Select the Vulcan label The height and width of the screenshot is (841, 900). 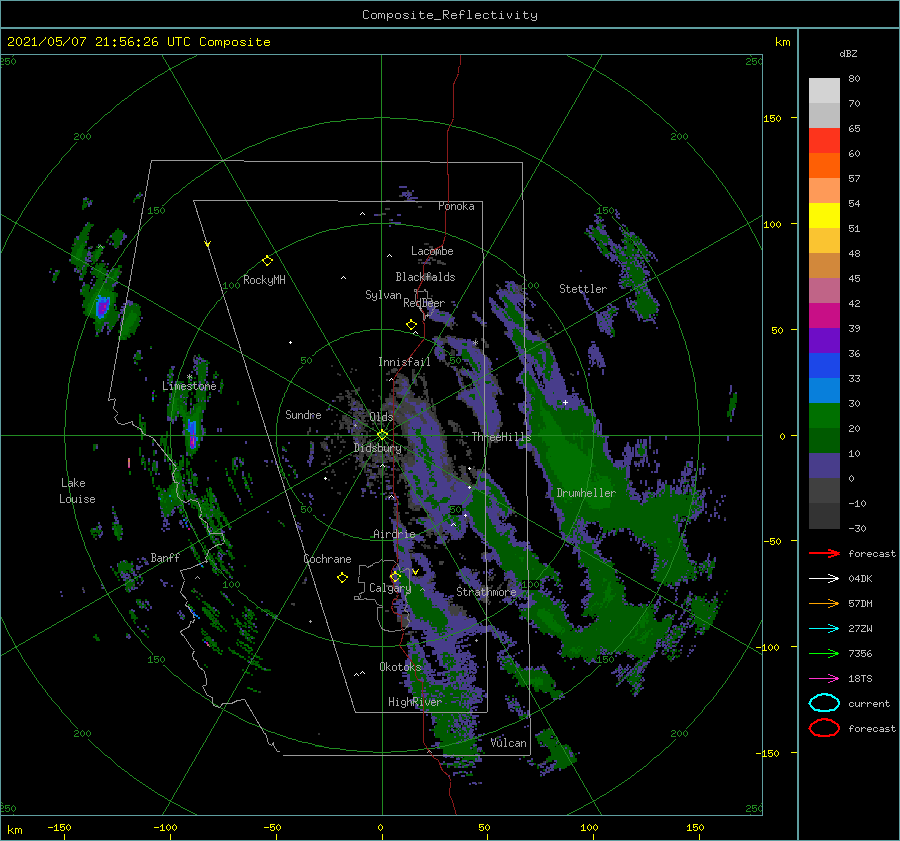pyautogui.click(x=508, y=743)
